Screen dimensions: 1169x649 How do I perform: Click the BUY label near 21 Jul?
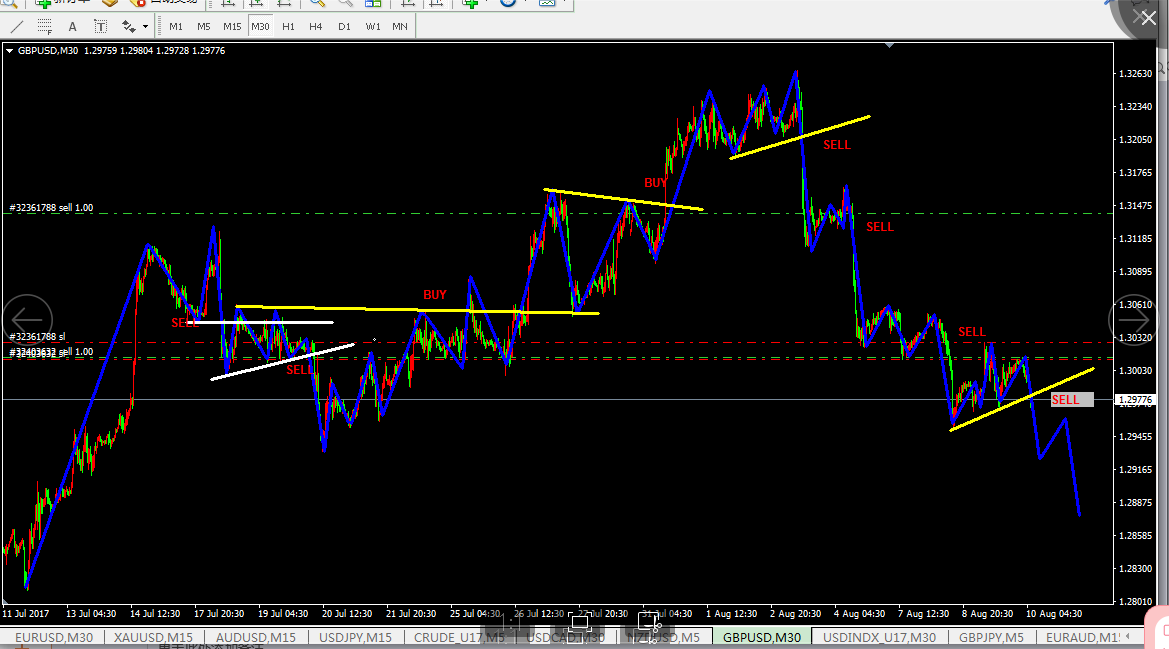[x=435, y=295]
